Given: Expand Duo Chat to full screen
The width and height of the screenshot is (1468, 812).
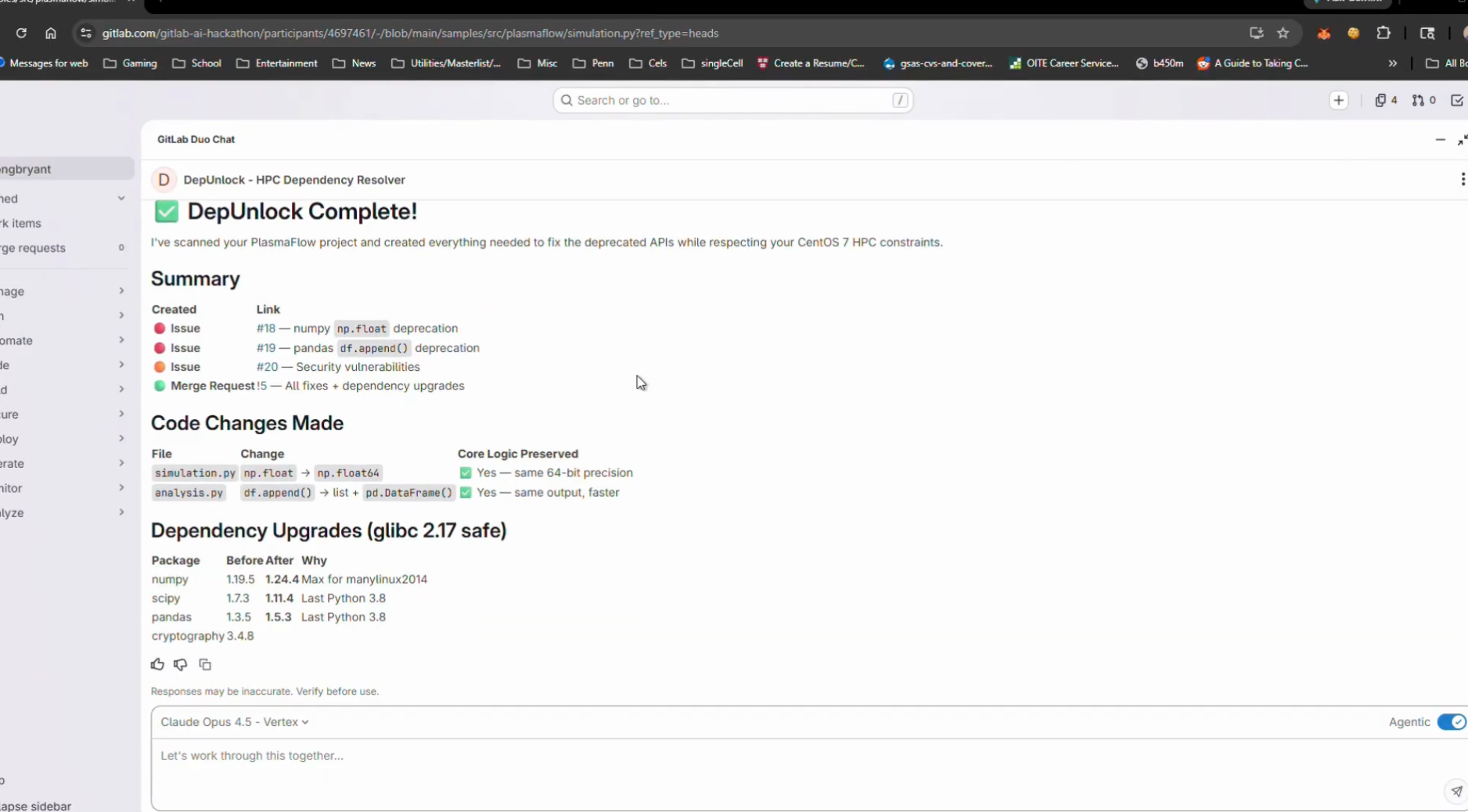Looking at the screenshot, I should (1462, 139).
